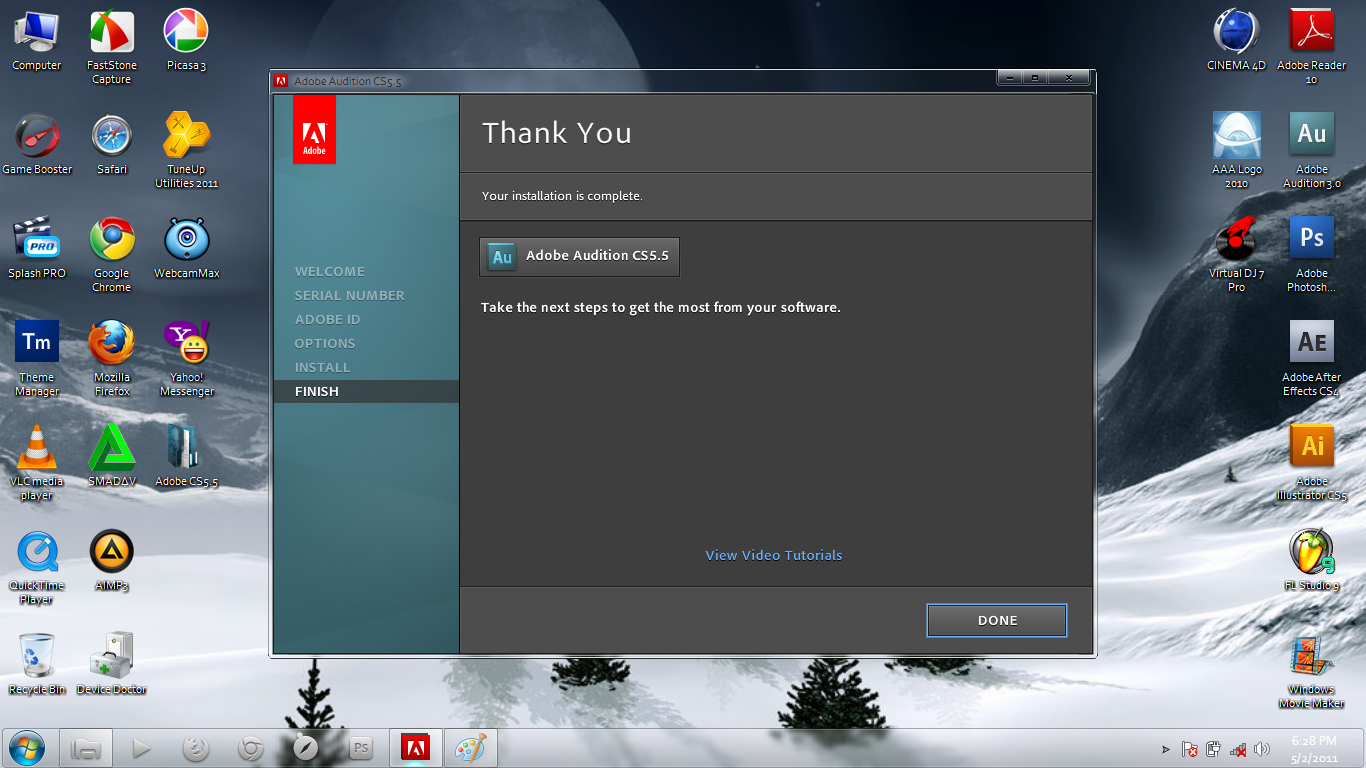Viewport: 1366px width, 768px height.
Task: Select the Adobe After Effects CS4 icon
Action: [x=1312, y=360]
